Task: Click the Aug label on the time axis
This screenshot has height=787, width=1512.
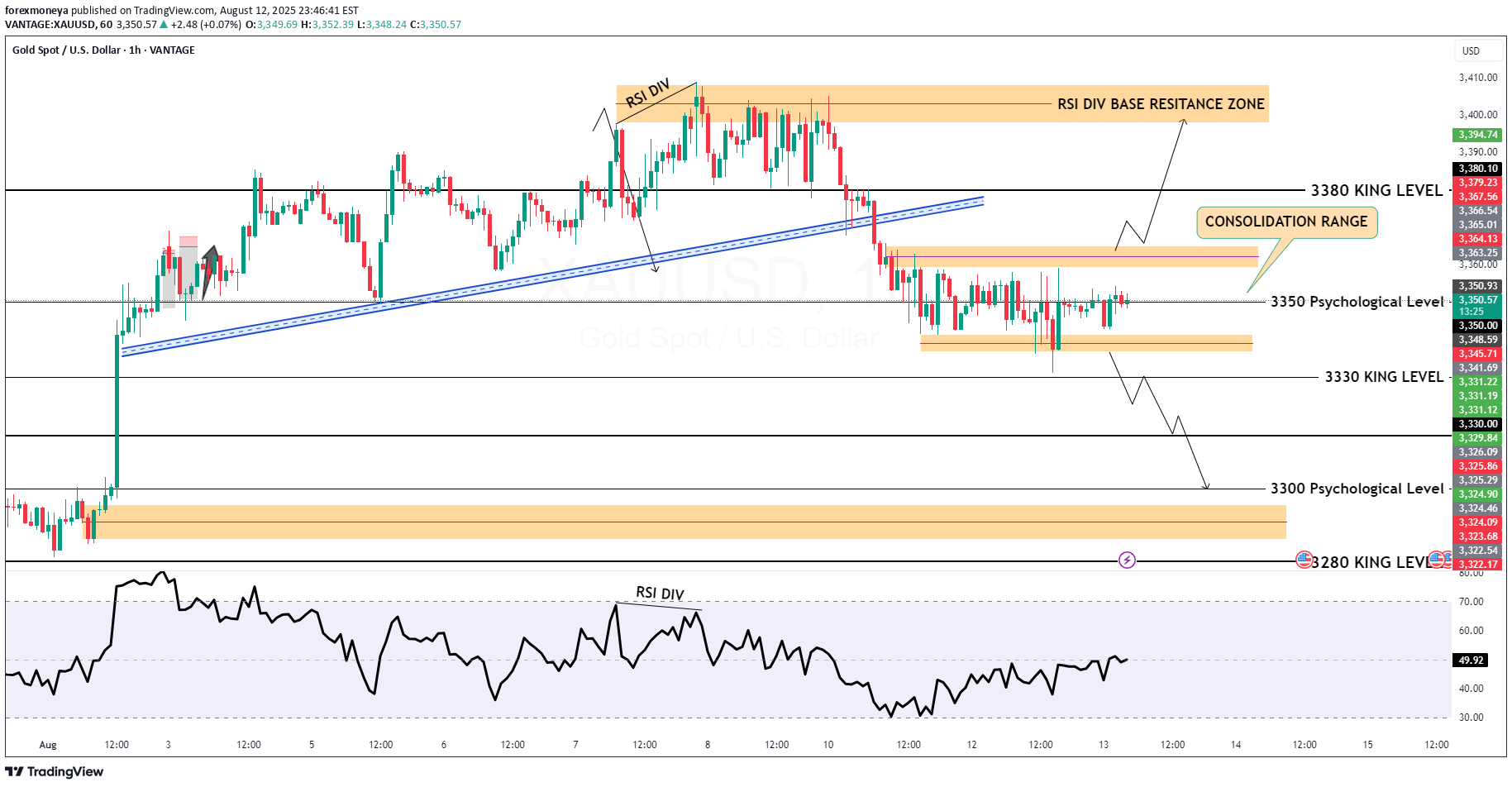Action: click(48, 744)
